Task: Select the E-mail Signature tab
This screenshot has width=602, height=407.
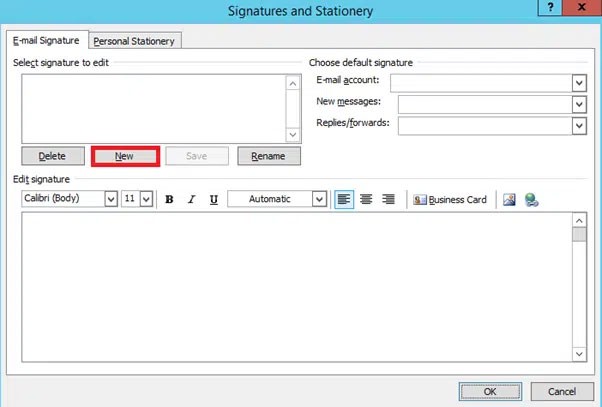Action: [46, 40]
